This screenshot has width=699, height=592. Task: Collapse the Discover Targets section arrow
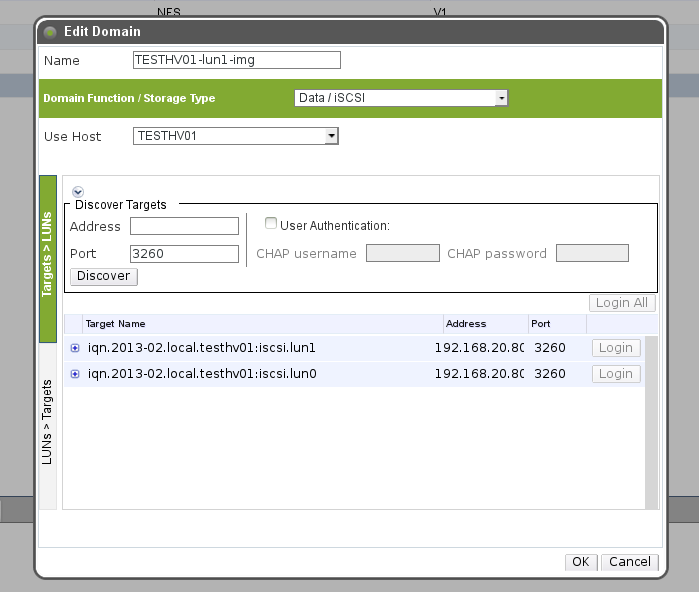point(78,192)
